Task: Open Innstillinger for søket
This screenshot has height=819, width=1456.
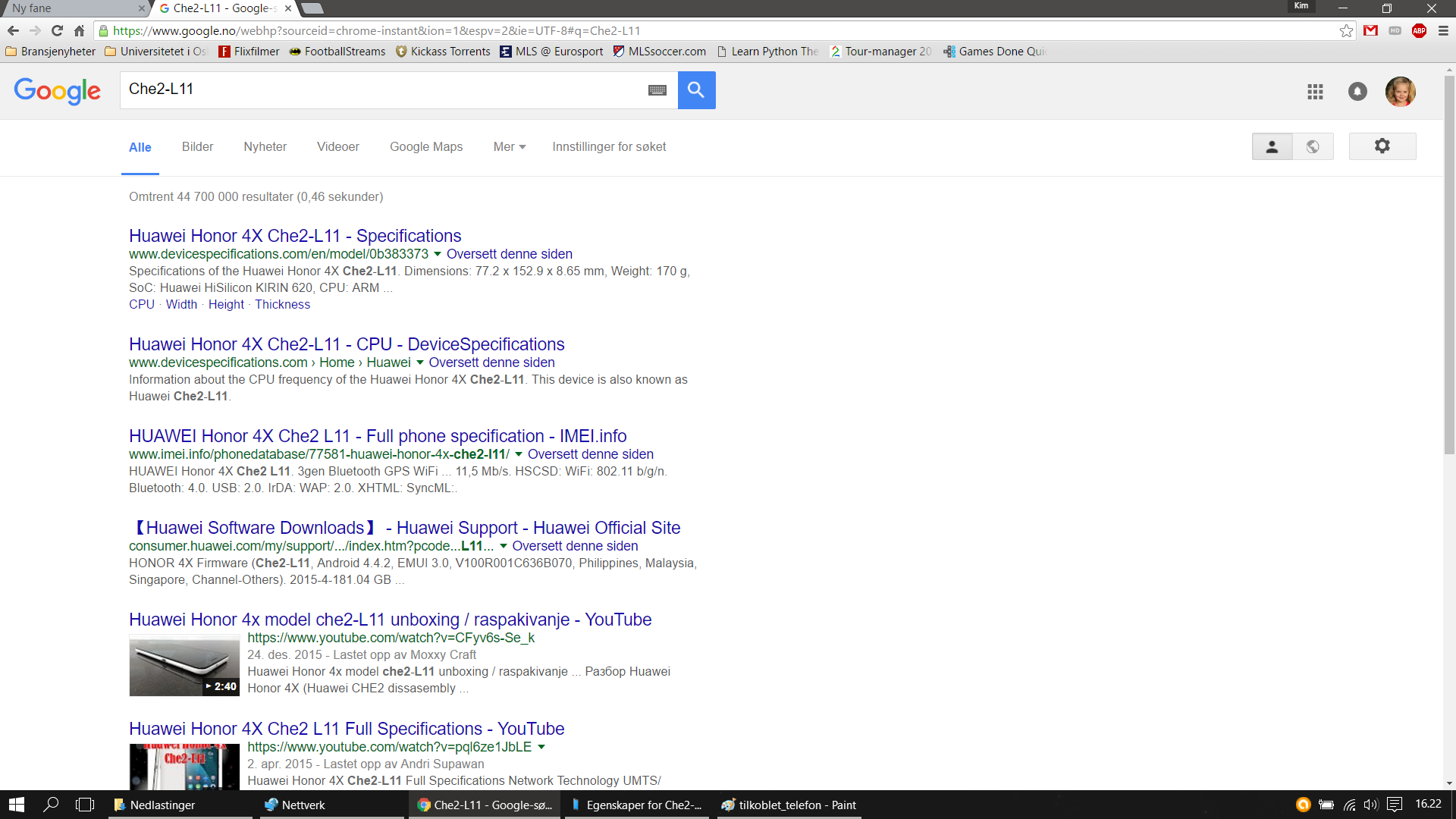Action: pos(609,147)
